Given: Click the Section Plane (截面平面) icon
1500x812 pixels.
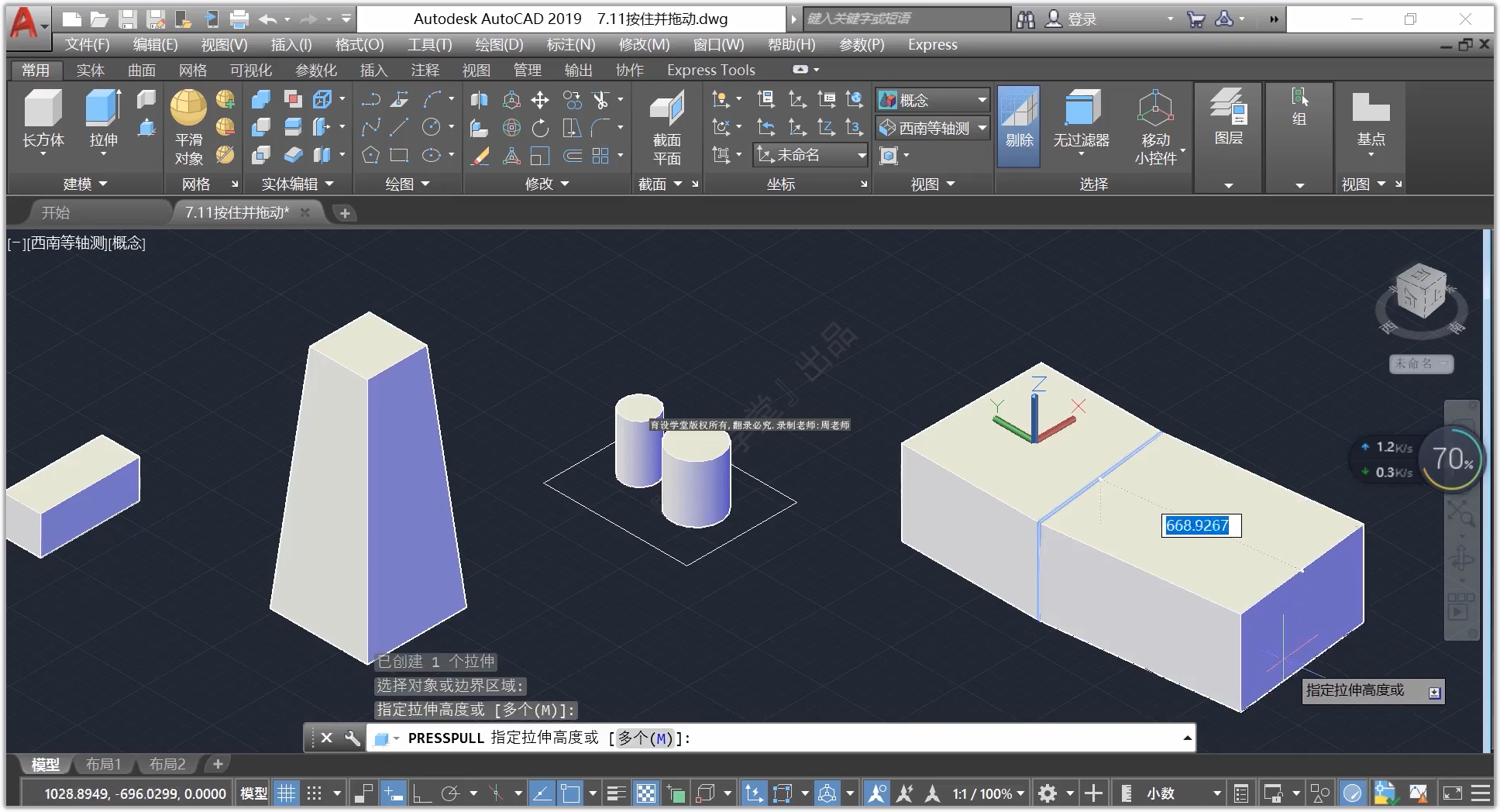Looking at the screenshot, I should 666,108.
